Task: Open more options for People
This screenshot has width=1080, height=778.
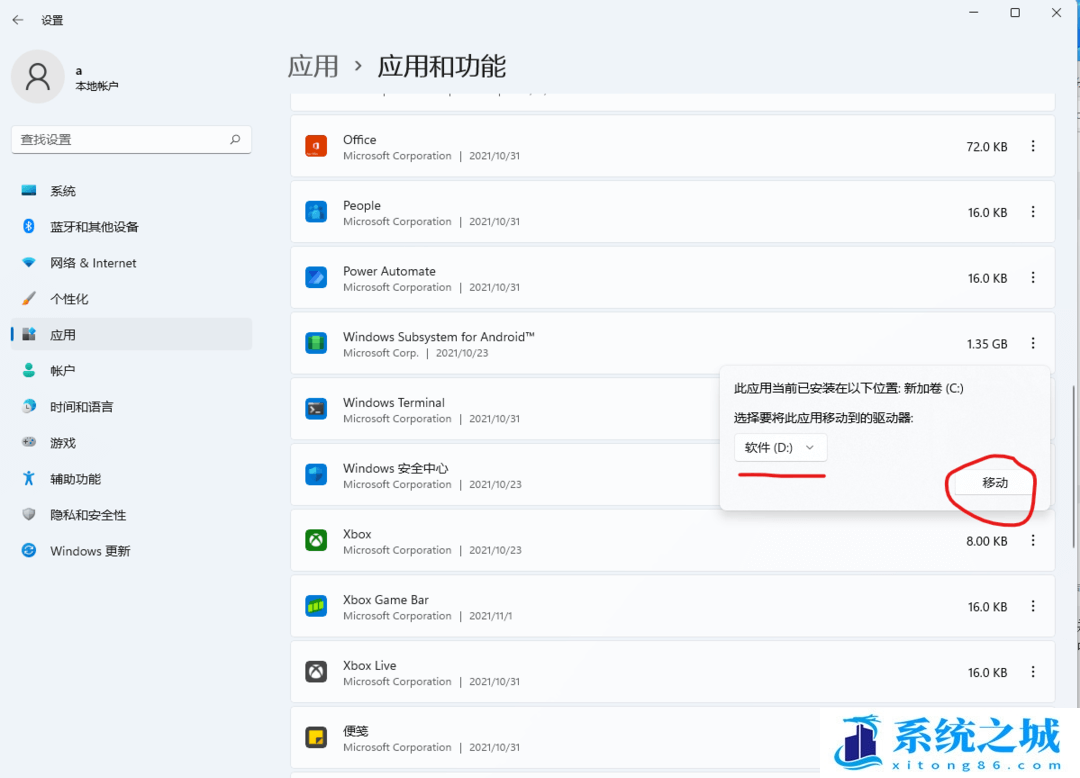Action: click(x=1032, y=212)
